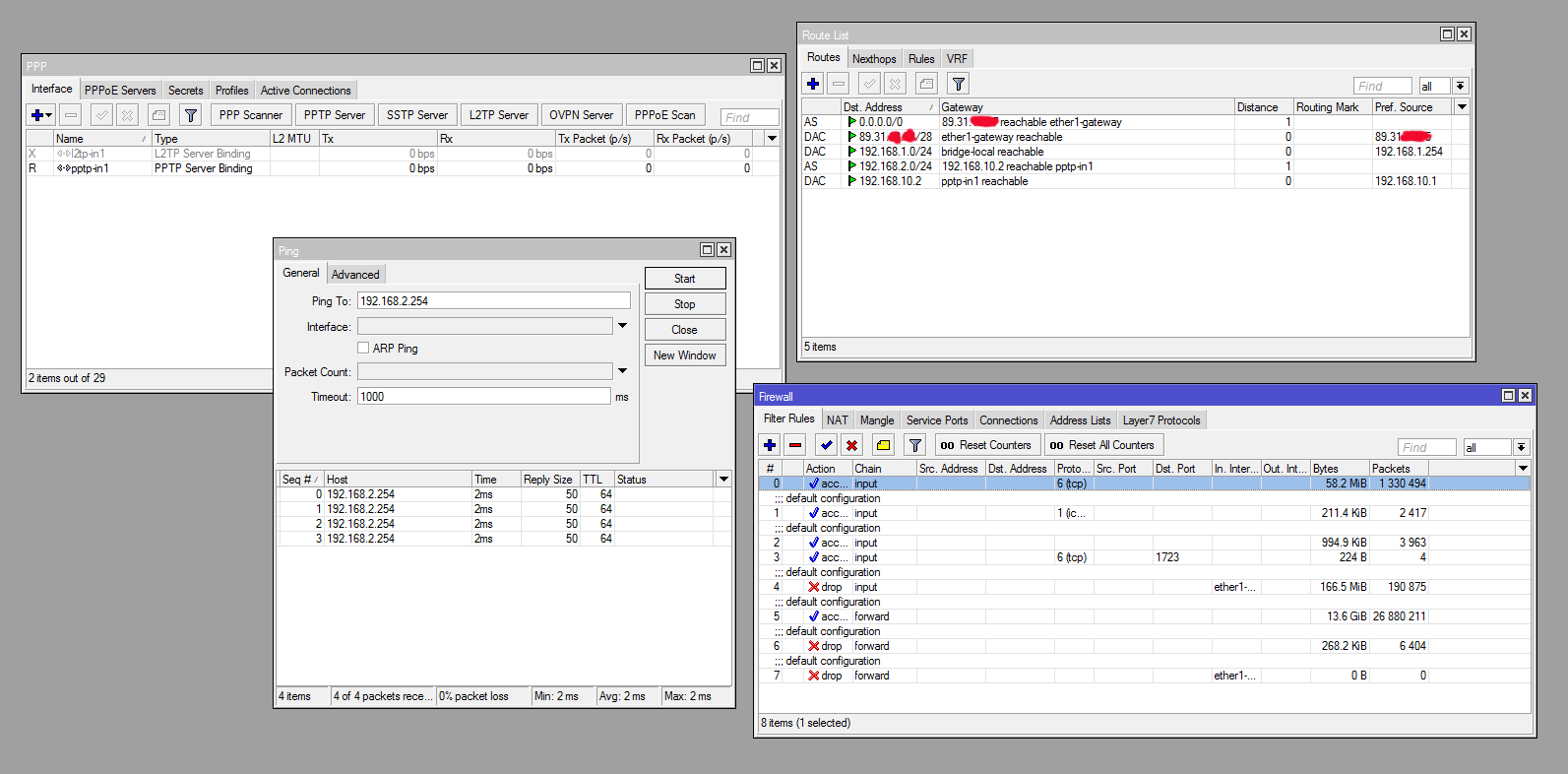
Task: Select the 192.168.2.0/24 route row
Action: click(x=1135, y=166)
